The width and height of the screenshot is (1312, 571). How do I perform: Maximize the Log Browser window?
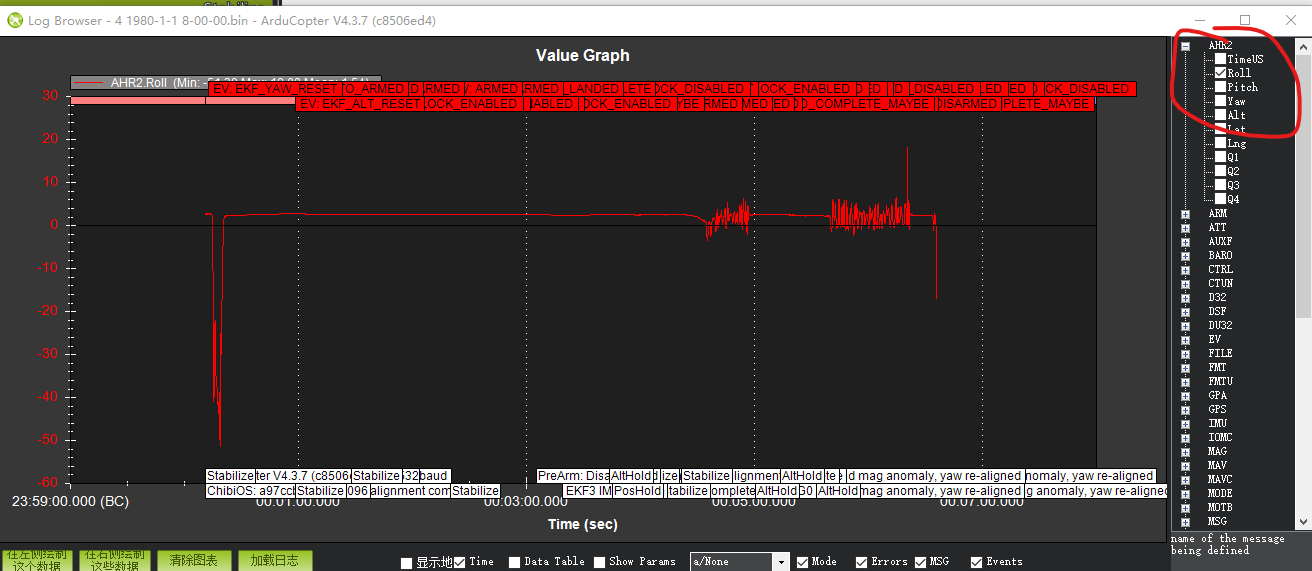point(1245,20)
